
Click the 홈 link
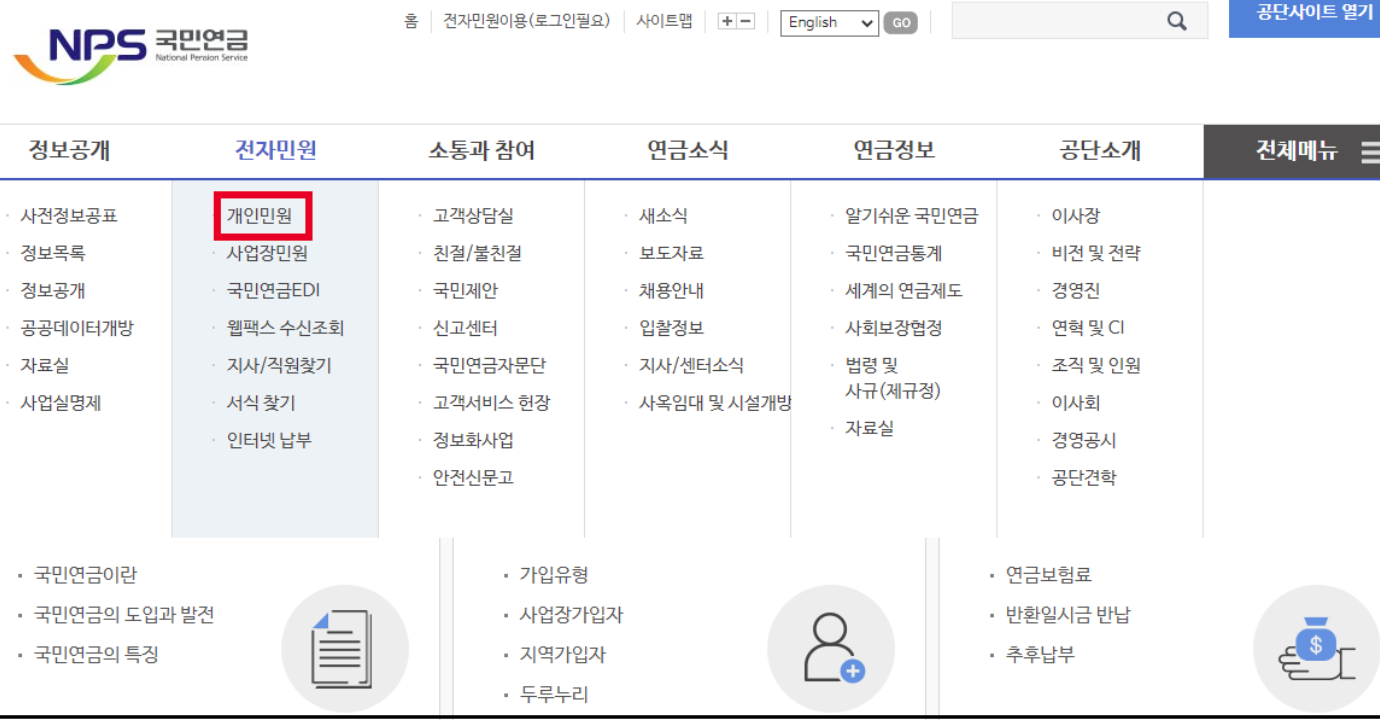tap(410, 19)
